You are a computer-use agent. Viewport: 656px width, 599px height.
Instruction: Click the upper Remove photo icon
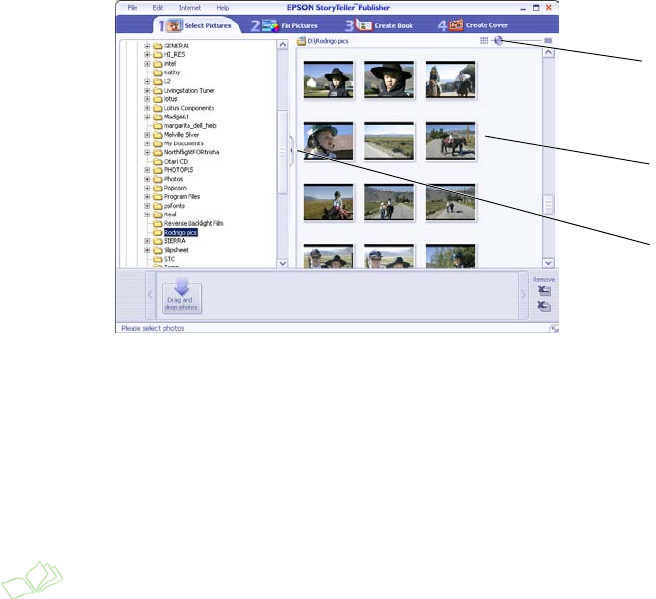(544, 290)
